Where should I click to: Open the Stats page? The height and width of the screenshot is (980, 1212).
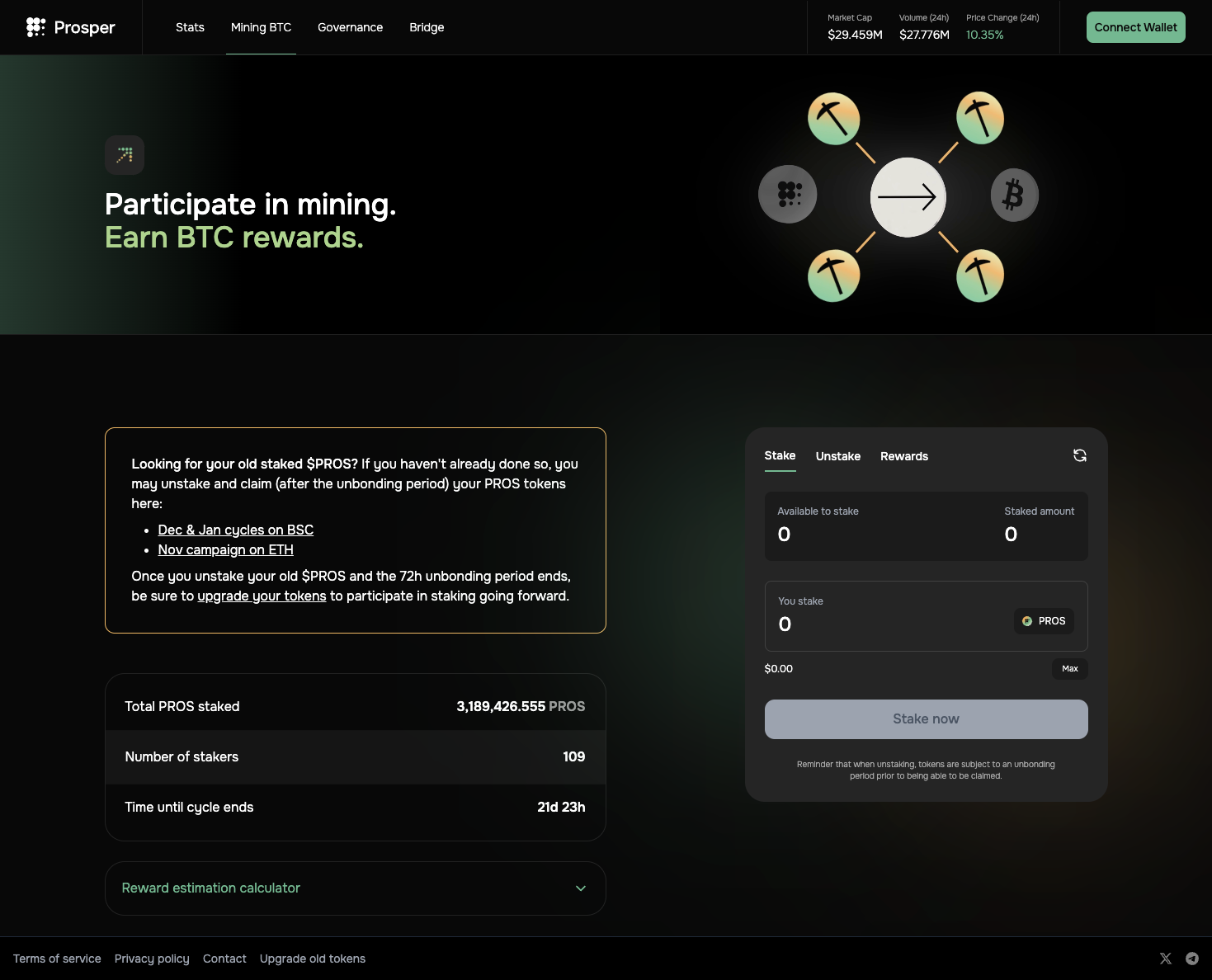[x=190, y=27]
